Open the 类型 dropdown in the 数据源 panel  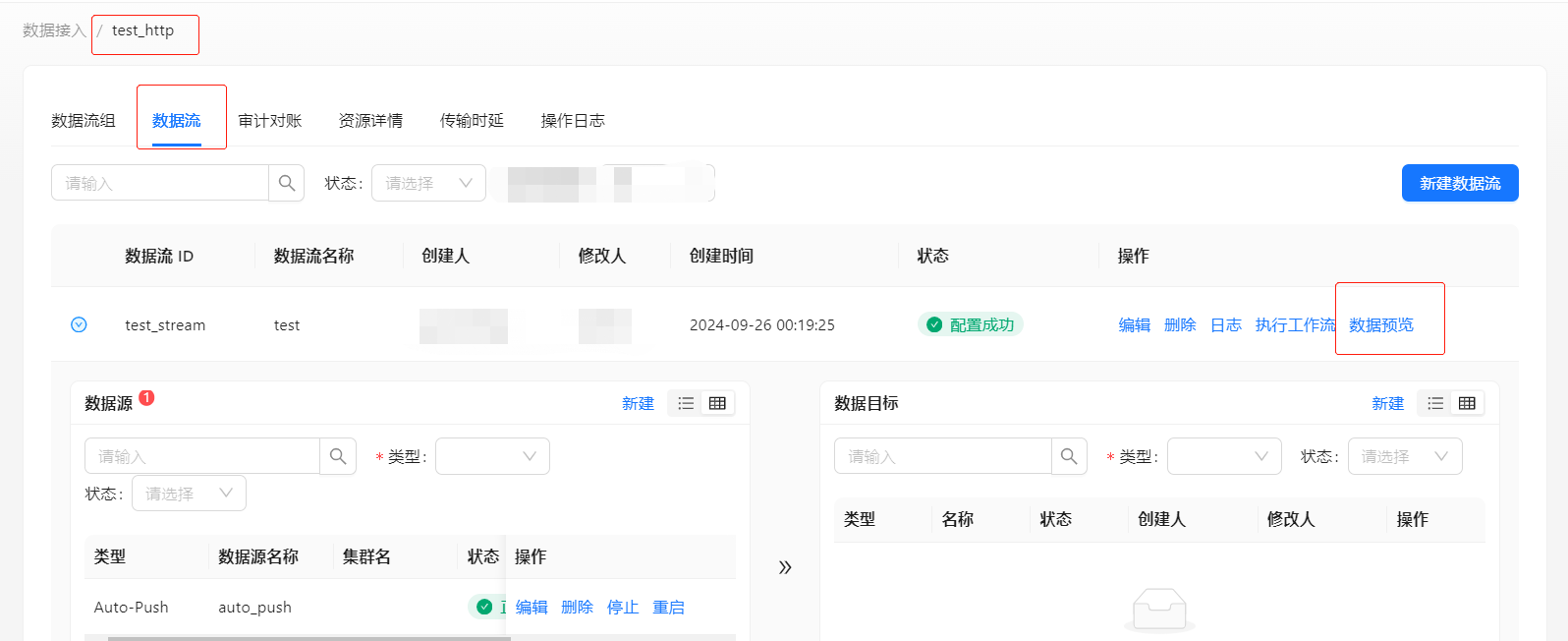coord(492,456)
